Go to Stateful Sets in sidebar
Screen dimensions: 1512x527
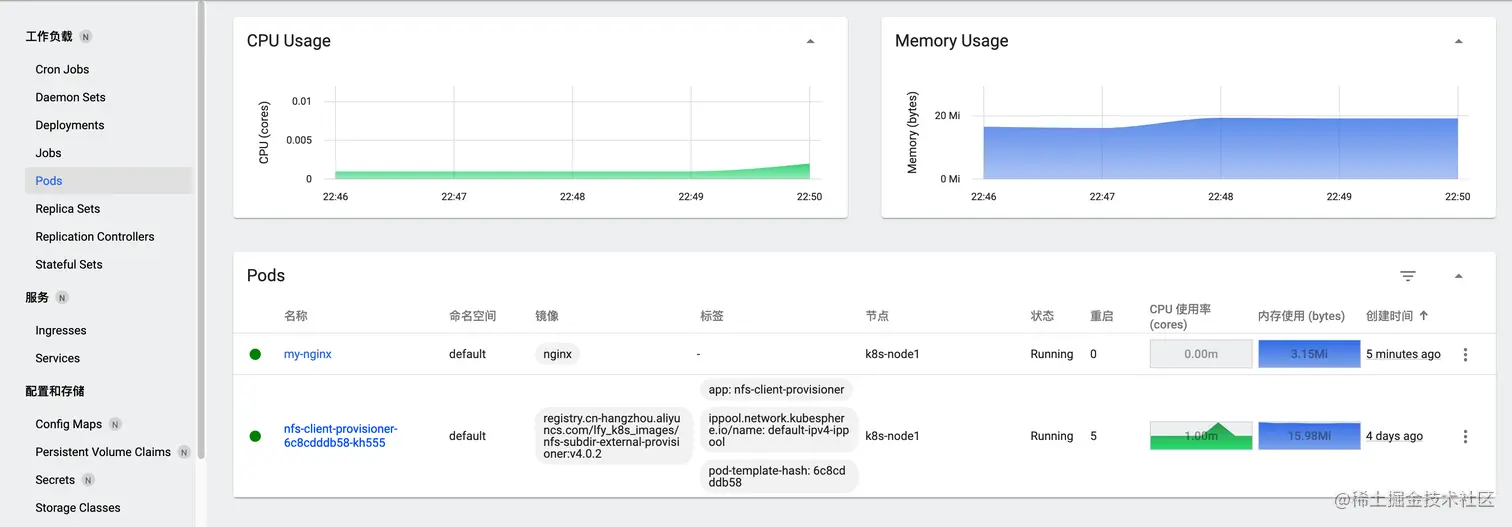[69, 264]
